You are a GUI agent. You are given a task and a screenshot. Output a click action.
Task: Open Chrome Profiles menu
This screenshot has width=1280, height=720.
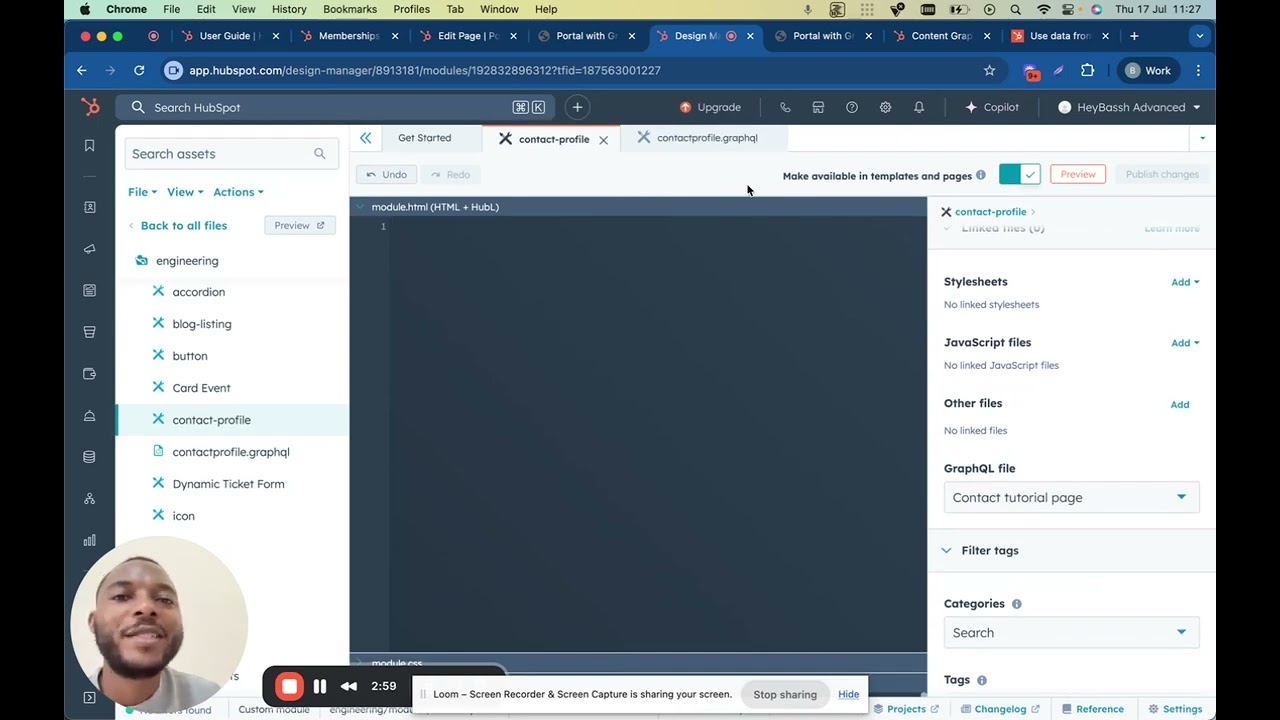[x=411, y=9]
